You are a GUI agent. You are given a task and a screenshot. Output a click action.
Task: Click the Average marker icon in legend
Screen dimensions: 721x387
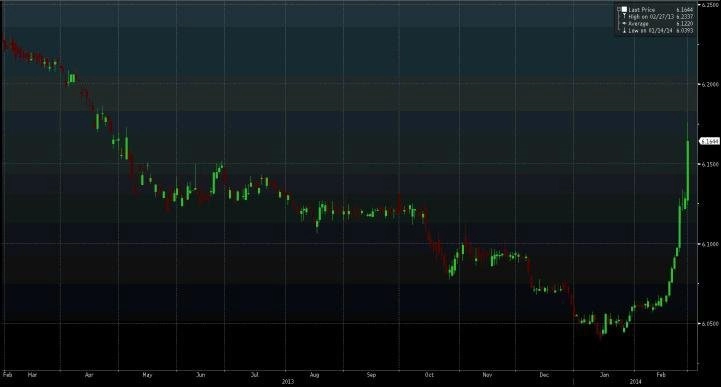click(624, 23)
